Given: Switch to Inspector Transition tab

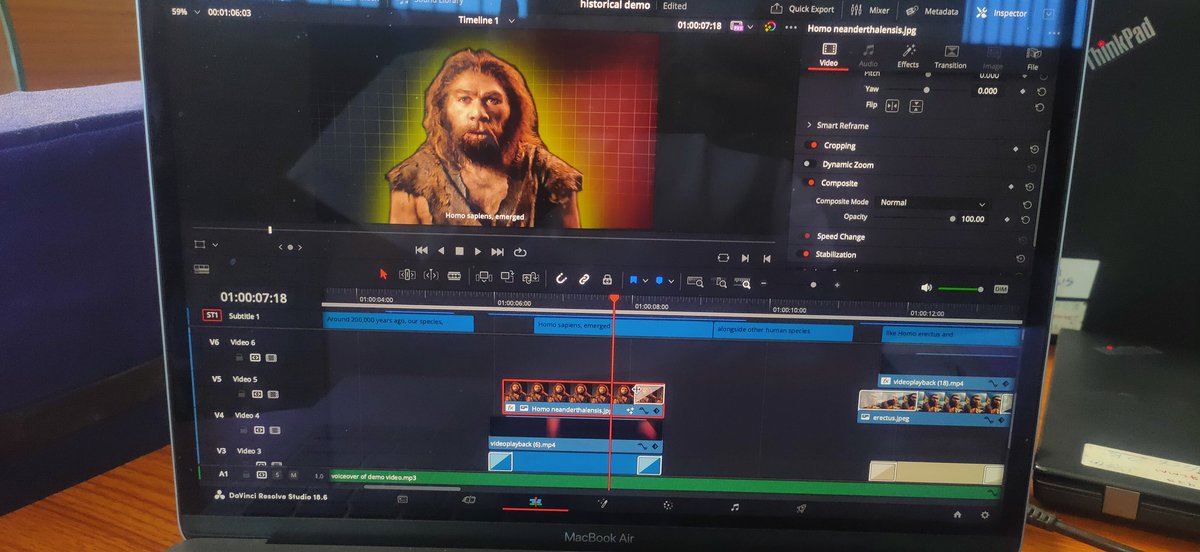Looking at the screenshot, I should pyautogui.click(x=950, y=58).
